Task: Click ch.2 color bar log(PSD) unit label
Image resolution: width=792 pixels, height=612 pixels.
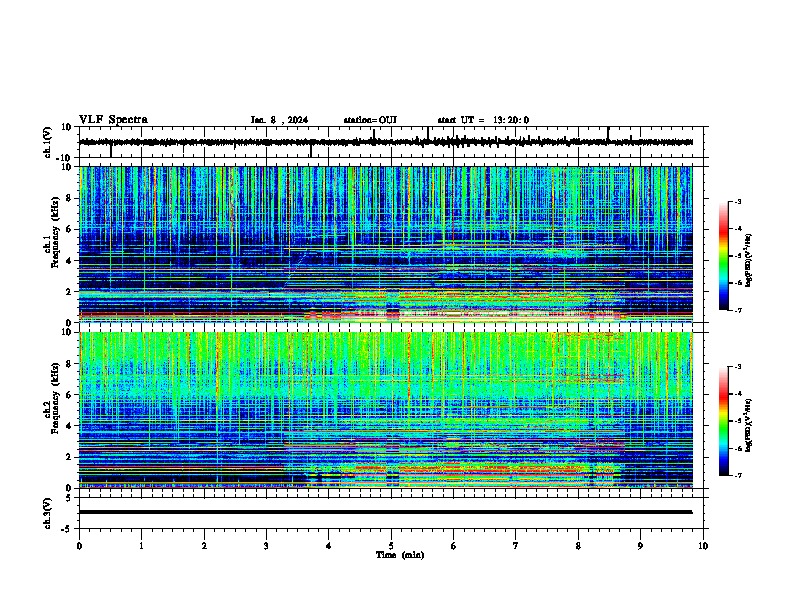Action: coord(749,426)
